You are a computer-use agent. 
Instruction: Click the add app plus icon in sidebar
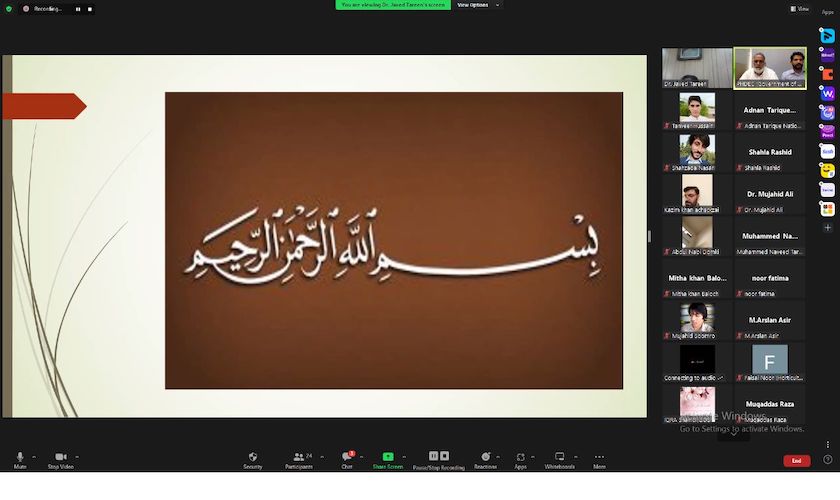[827, 228]
